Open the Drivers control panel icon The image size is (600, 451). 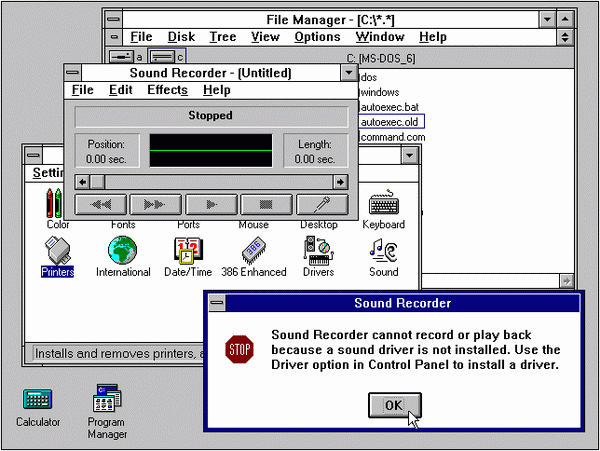319,251
